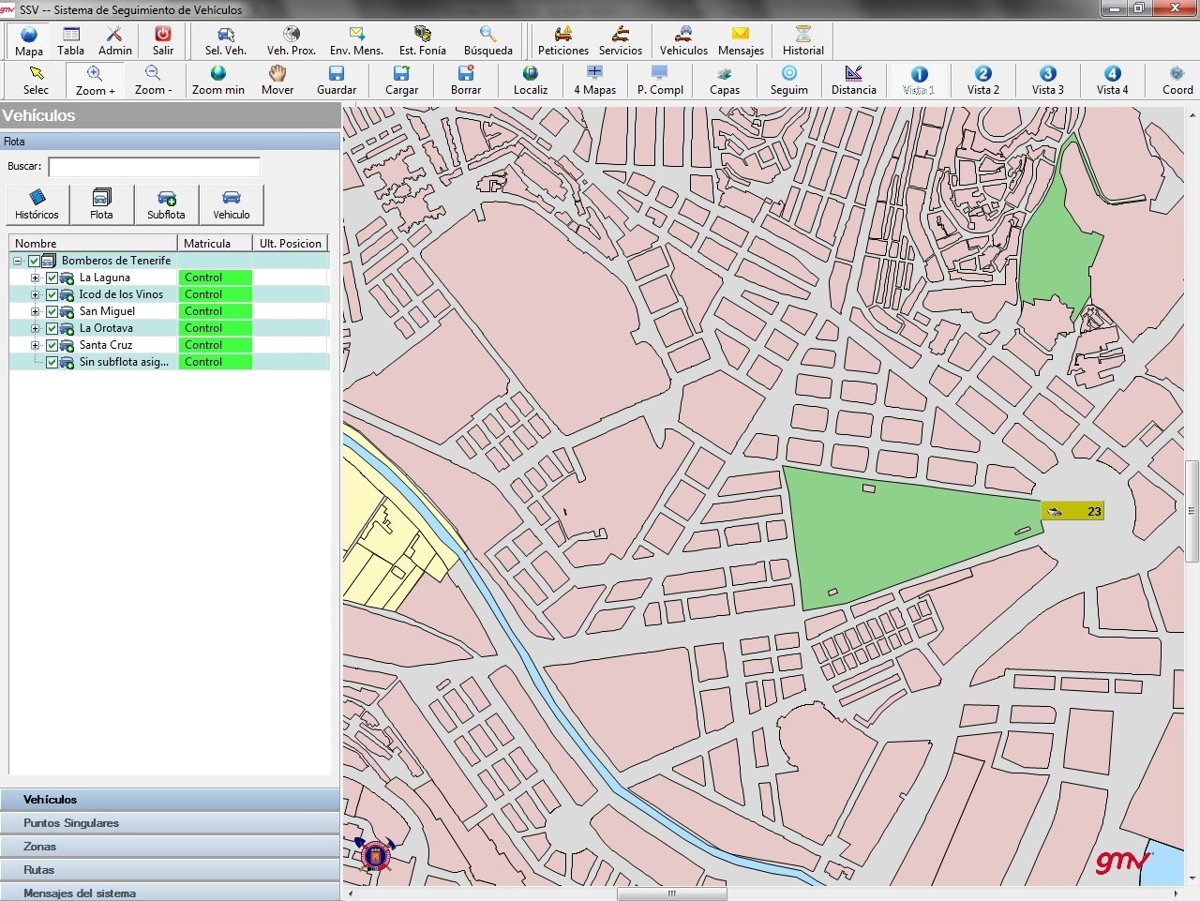
Task: Expand the San Miguel subfleet node
Action: [35, 312]
